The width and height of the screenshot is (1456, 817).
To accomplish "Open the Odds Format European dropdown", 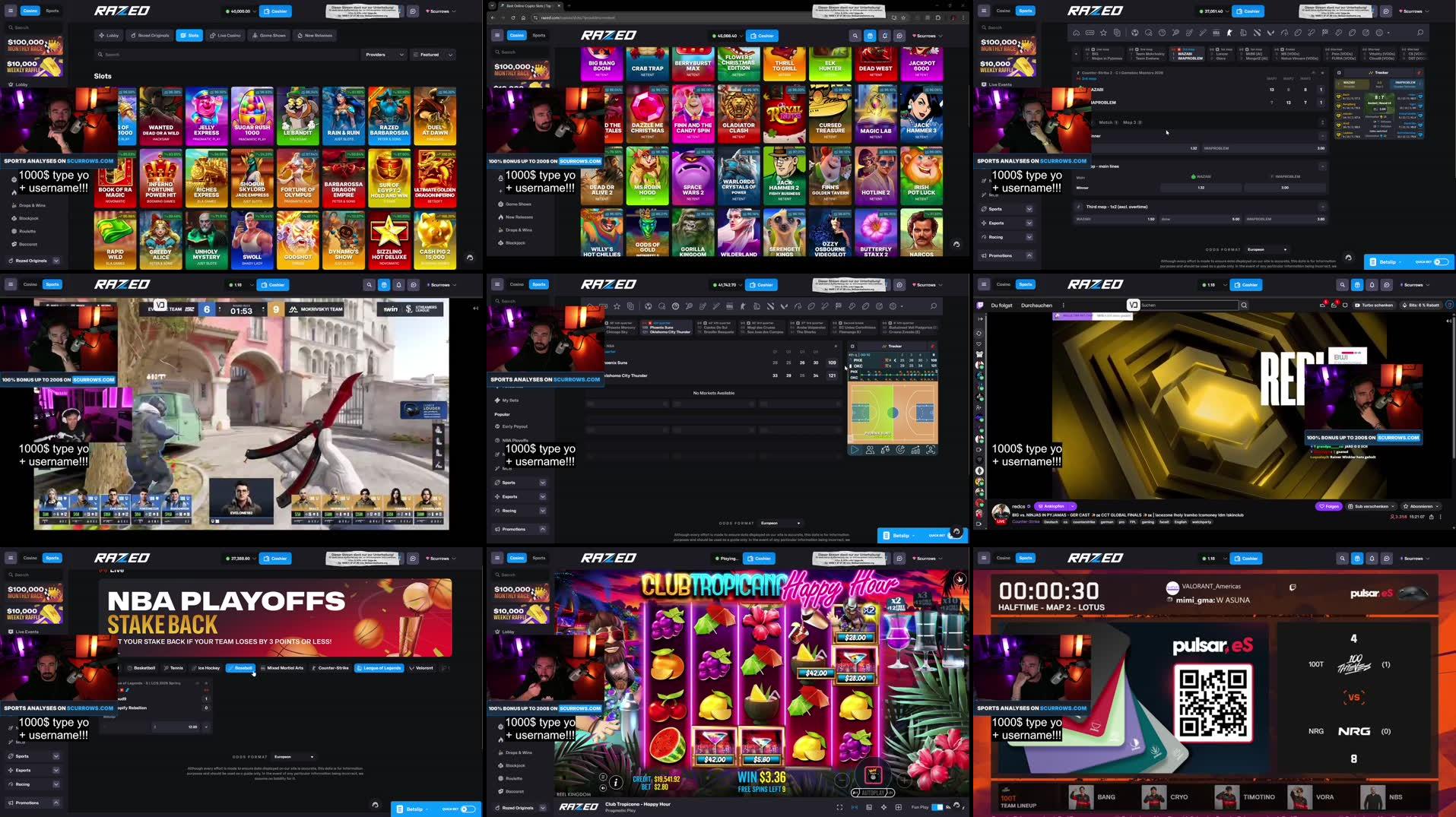I will click(779, 522).
